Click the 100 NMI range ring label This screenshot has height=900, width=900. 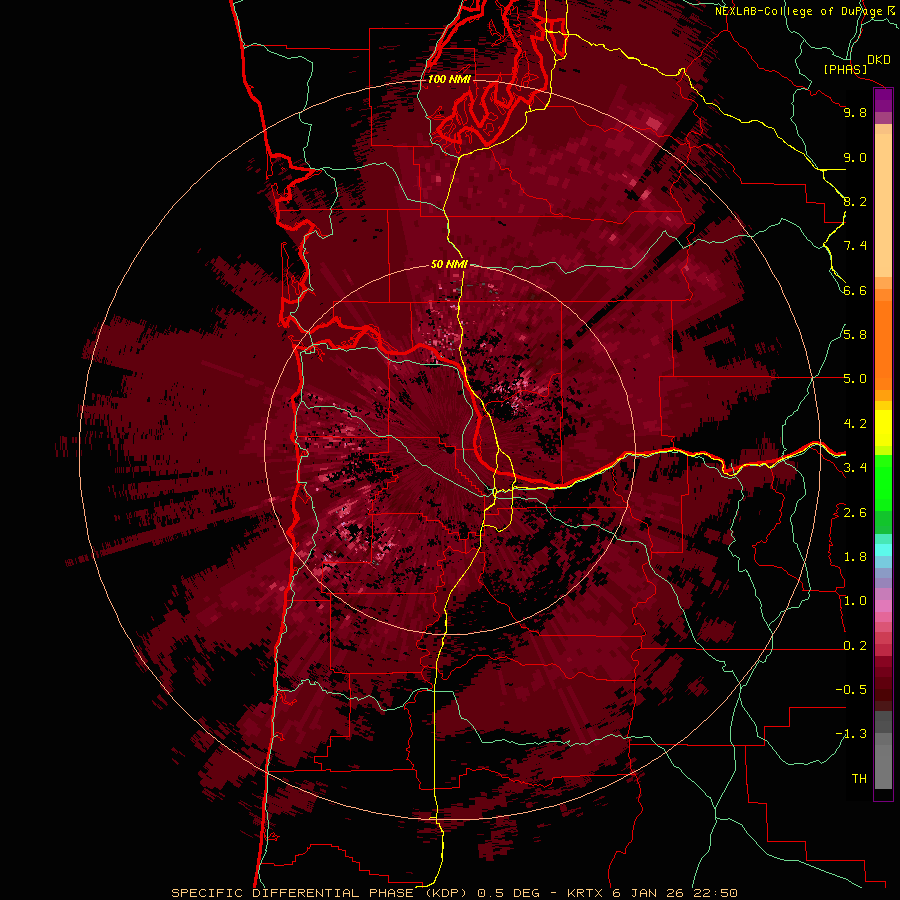[449, 79]
